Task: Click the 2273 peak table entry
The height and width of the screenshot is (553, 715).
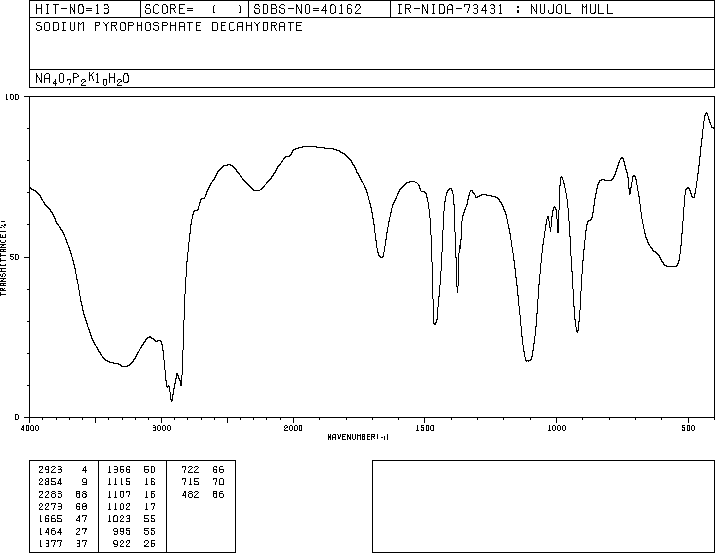Action: click(x=63, y=506)
